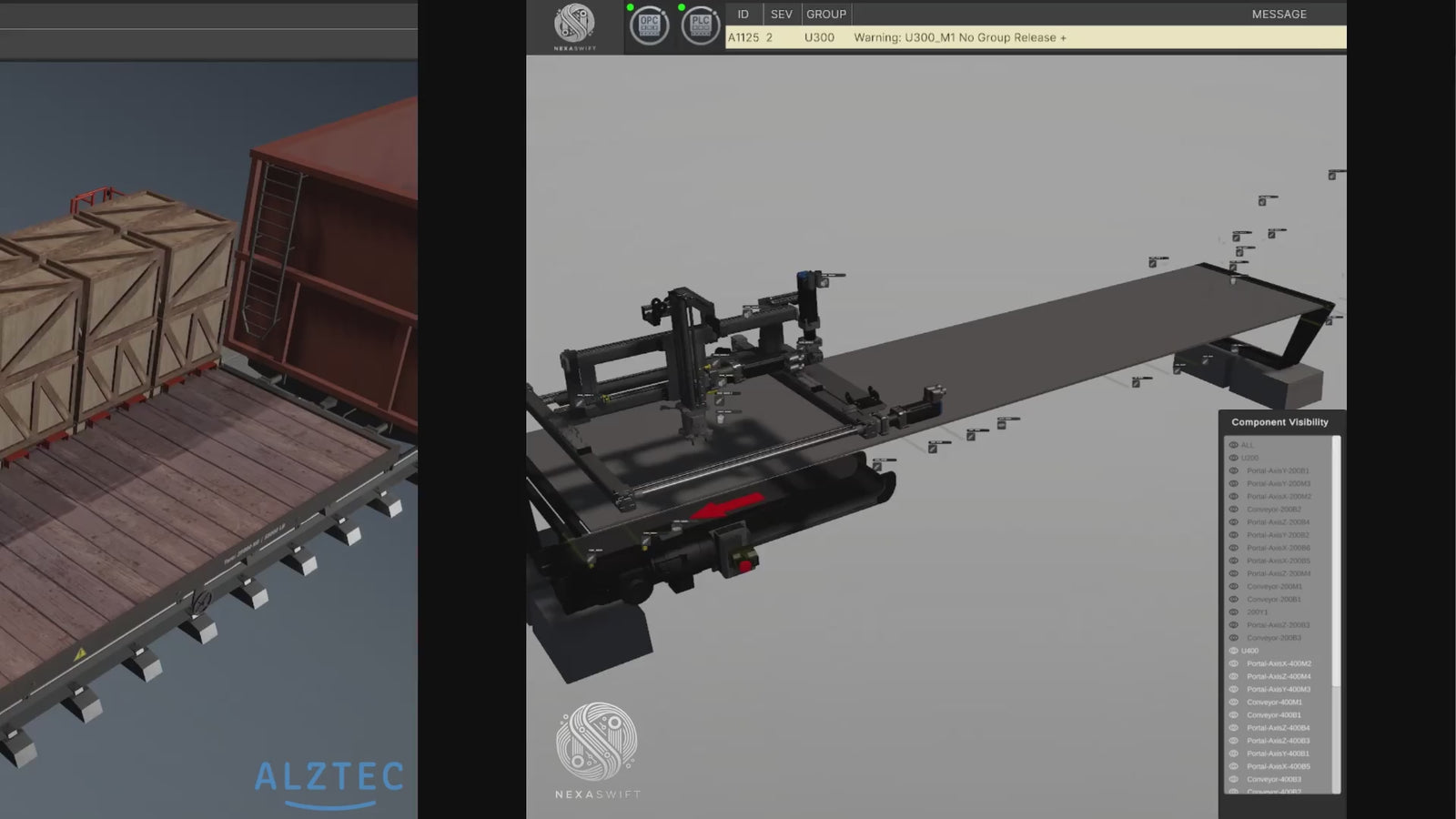Click the Component Visibility panel title
This screenshot has height=819, width=1456.
tap(1279, 422)
